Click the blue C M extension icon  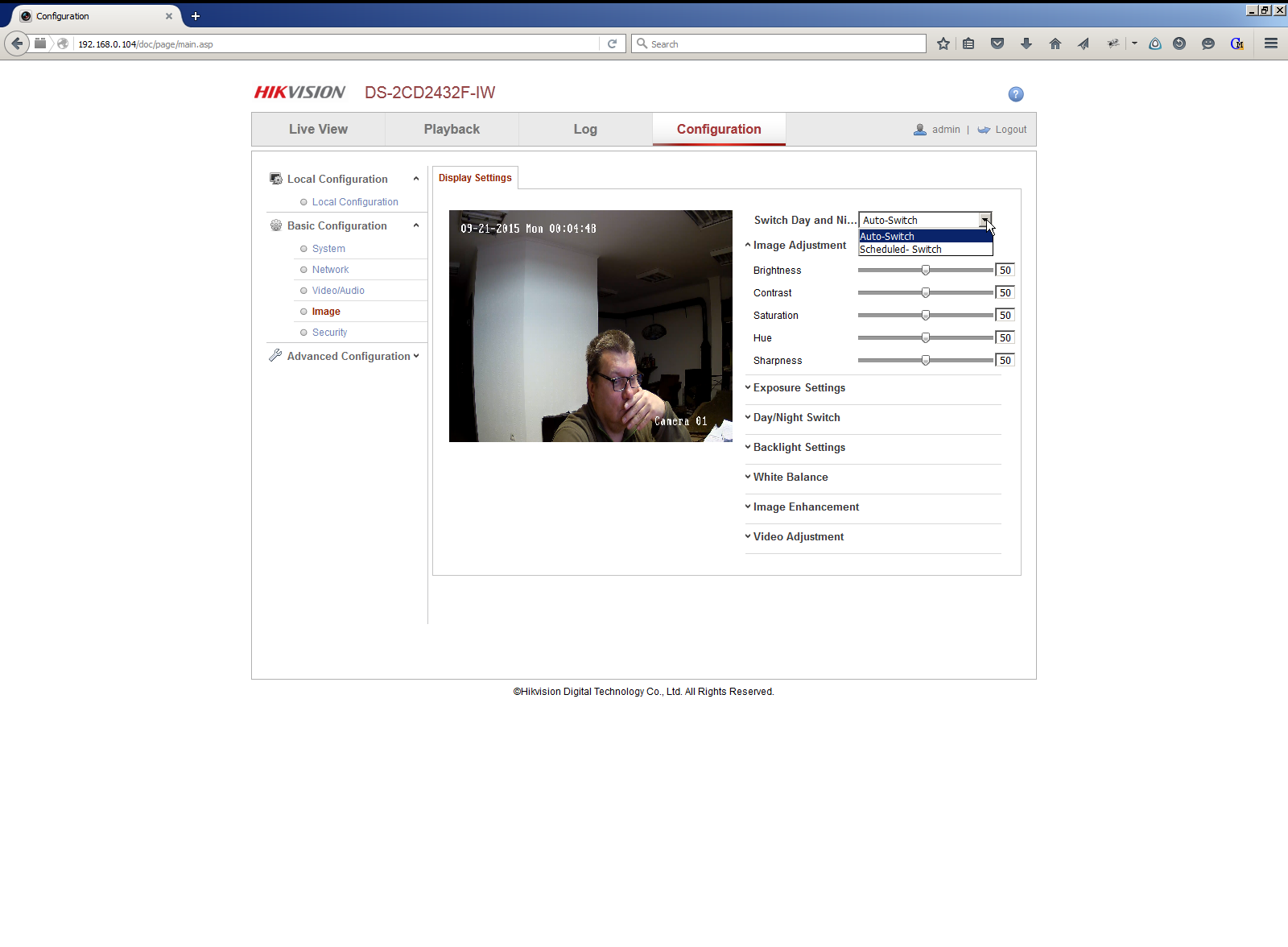click(1237, 43)
